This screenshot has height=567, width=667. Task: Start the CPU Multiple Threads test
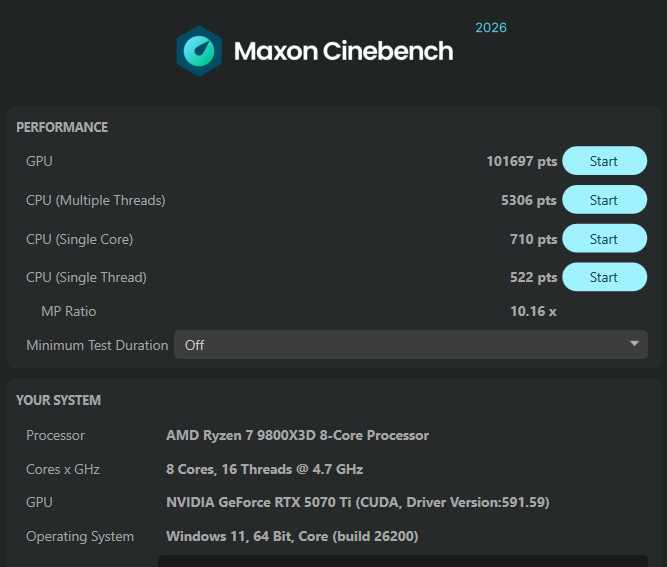(x=604, y=199)
